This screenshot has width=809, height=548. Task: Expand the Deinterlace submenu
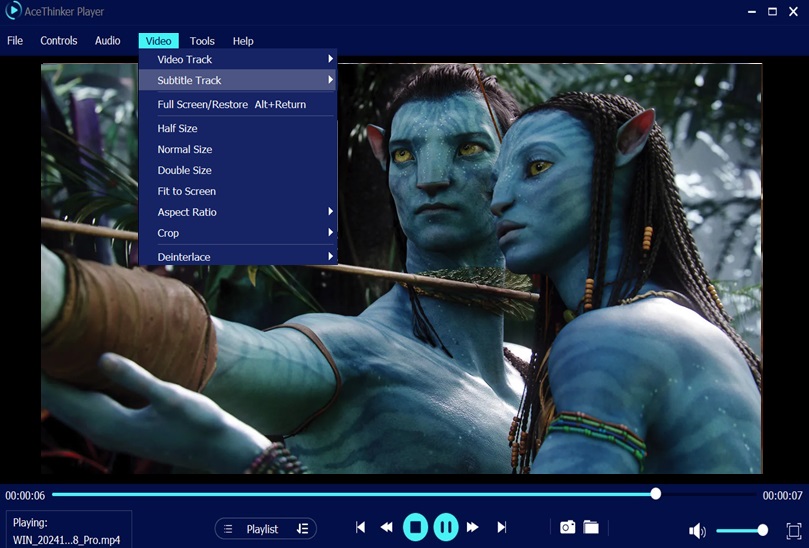coord(238,256)
